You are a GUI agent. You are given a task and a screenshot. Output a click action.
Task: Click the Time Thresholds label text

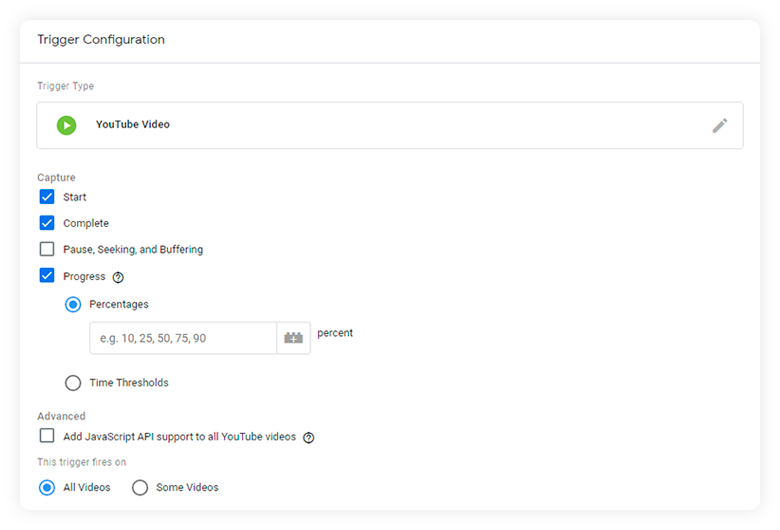pyautogui.click(x=129, y=383)
